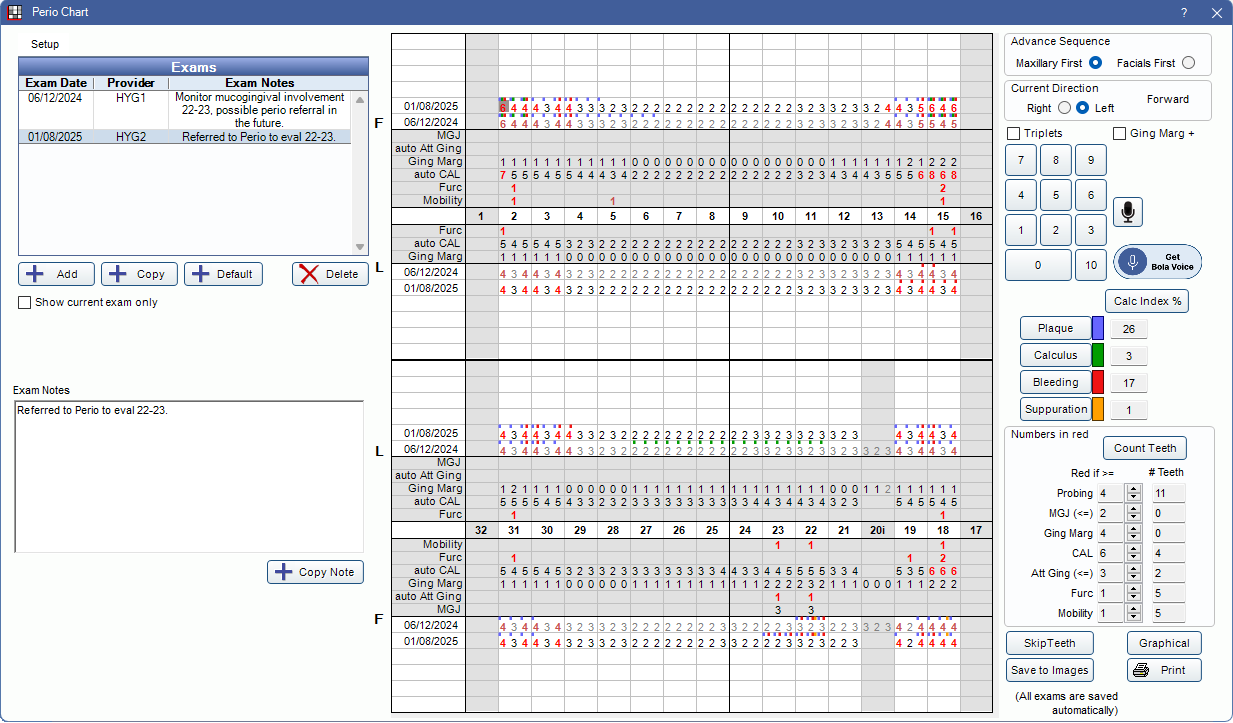Image resolution: width=1233 pixels, height=723 pixels.
Task: Click the Perio Chart title bar icon
Action: (x=16, y=11)
